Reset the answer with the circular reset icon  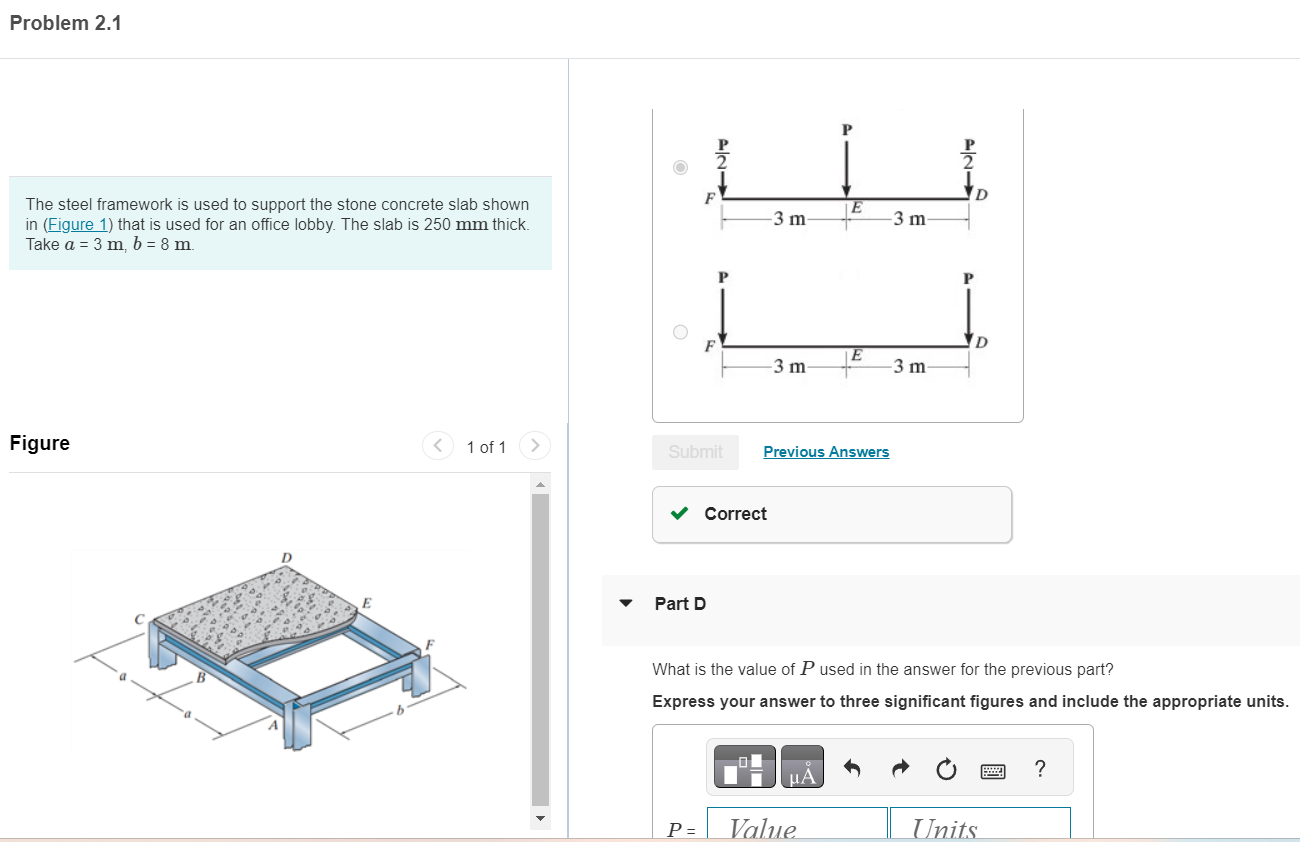(945, 766)
